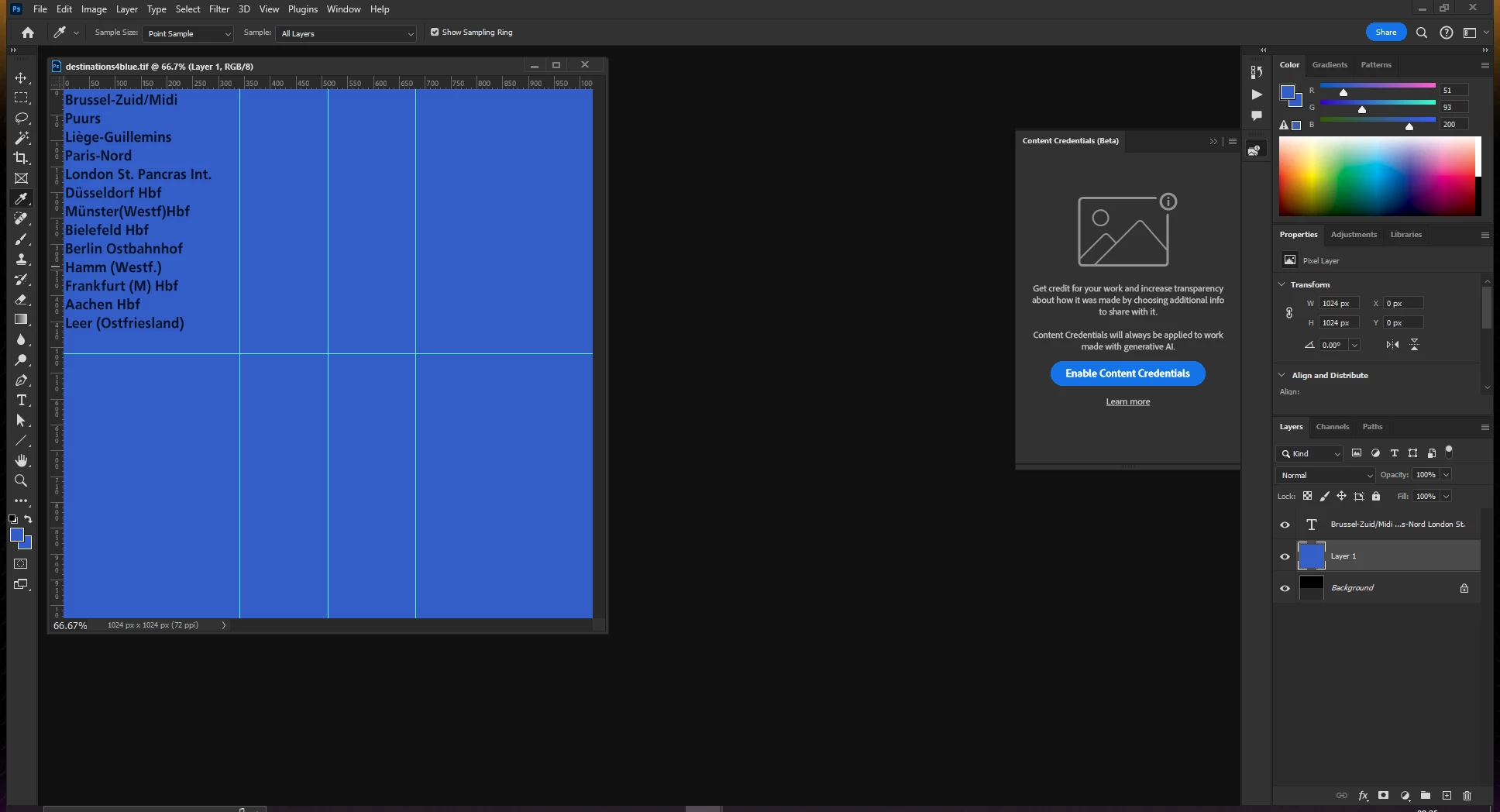Click the color spectrum picker
This screenshot has height=812, width=1500.
pos(1377,177)
